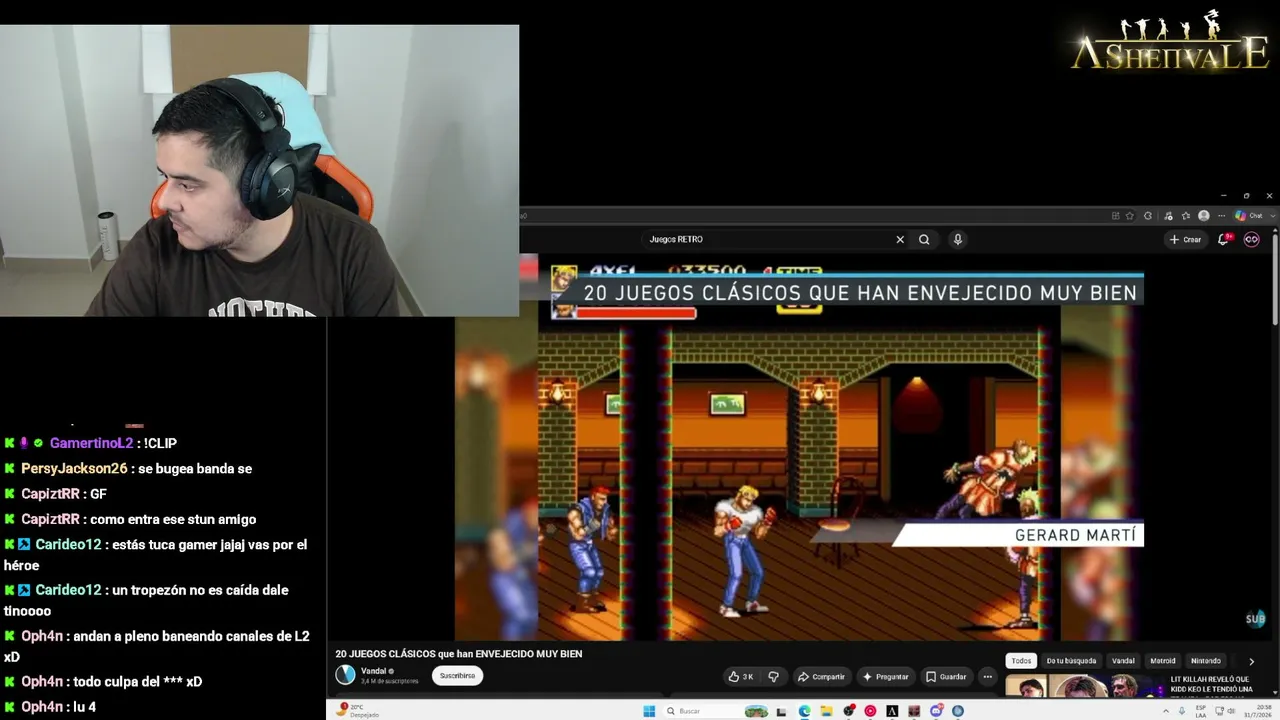This screenshot has width=1280, height=720.
Task: Open browser settings and more menu
Action: click(1222, 216)
